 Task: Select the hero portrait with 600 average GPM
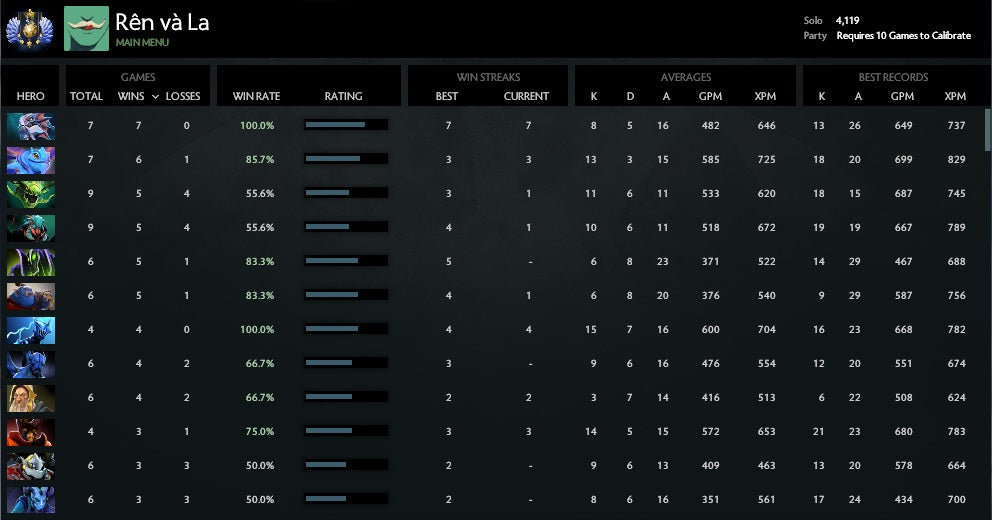pos(31,330)
